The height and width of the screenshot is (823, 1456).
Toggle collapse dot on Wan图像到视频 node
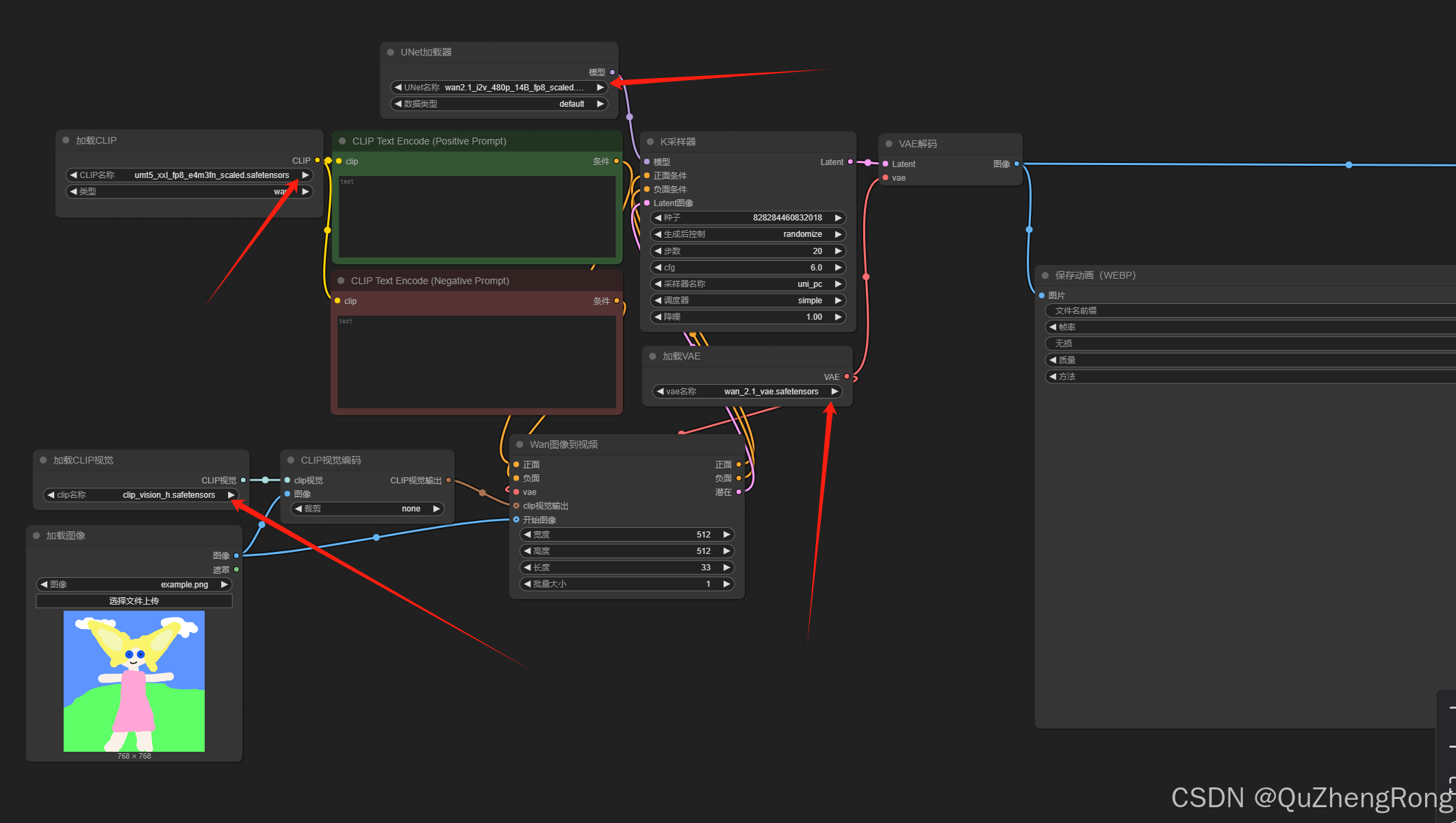520,444
